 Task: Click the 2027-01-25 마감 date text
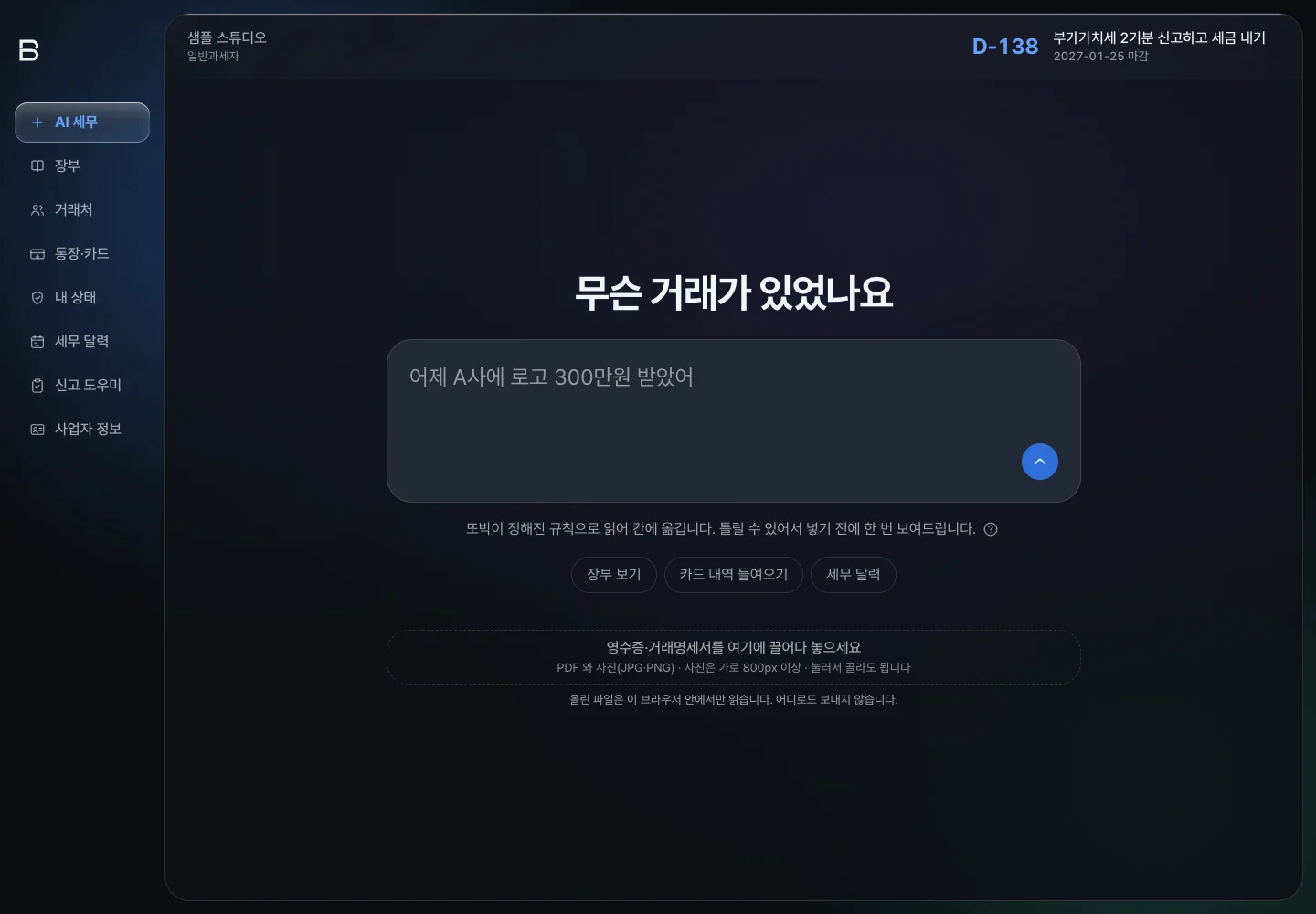pyautogui.click(x=1100, y=57)
